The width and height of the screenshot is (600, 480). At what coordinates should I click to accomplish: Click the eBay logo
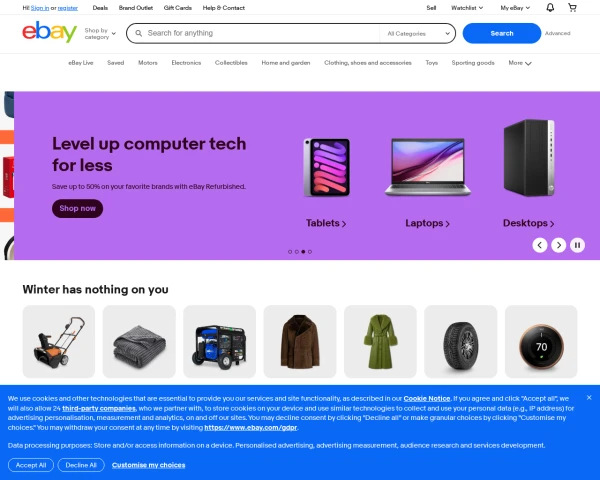(49, 32)
